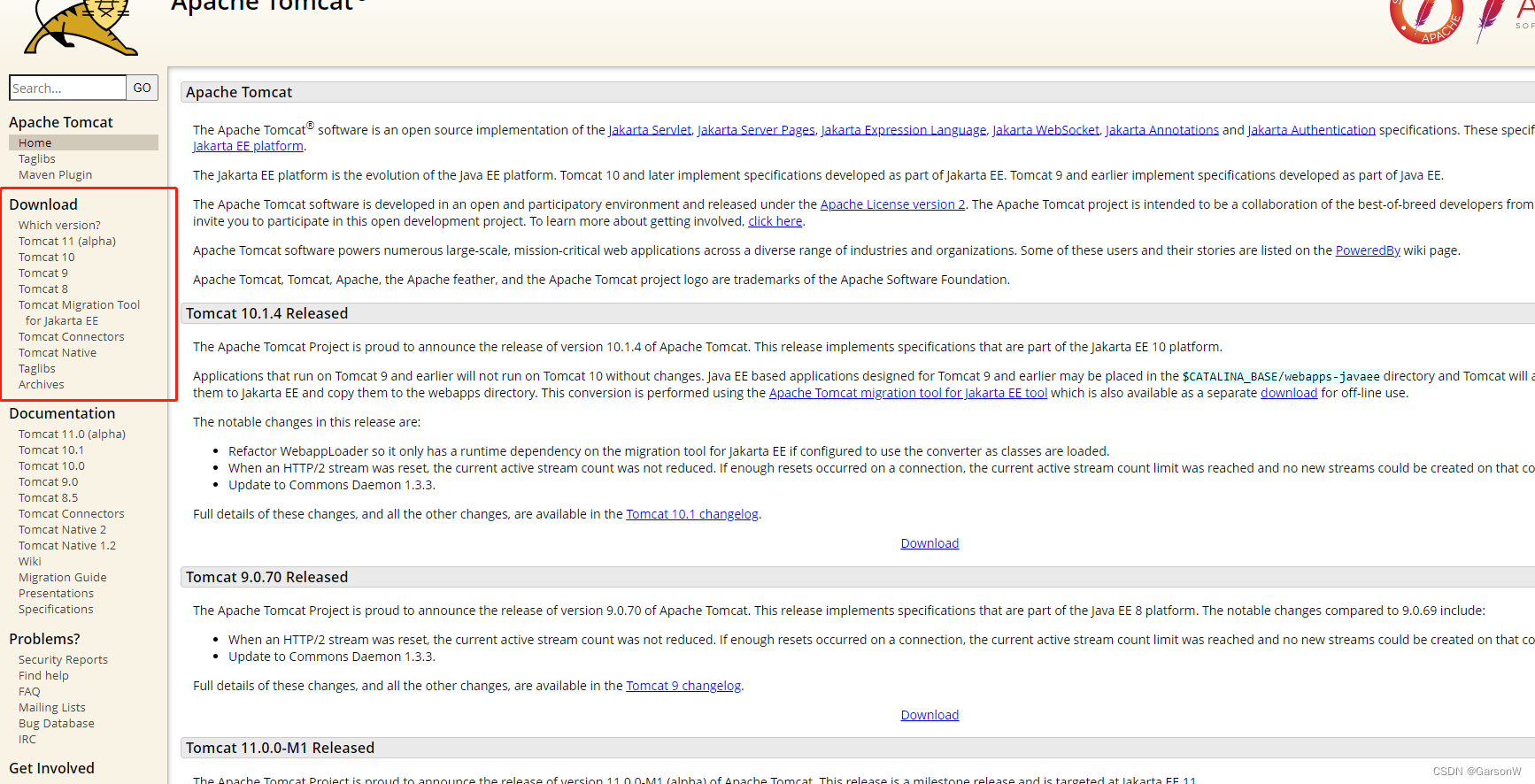1535x784 pixels.
Task: Open the Apache License version 2 link
Action: click(893, 204)
